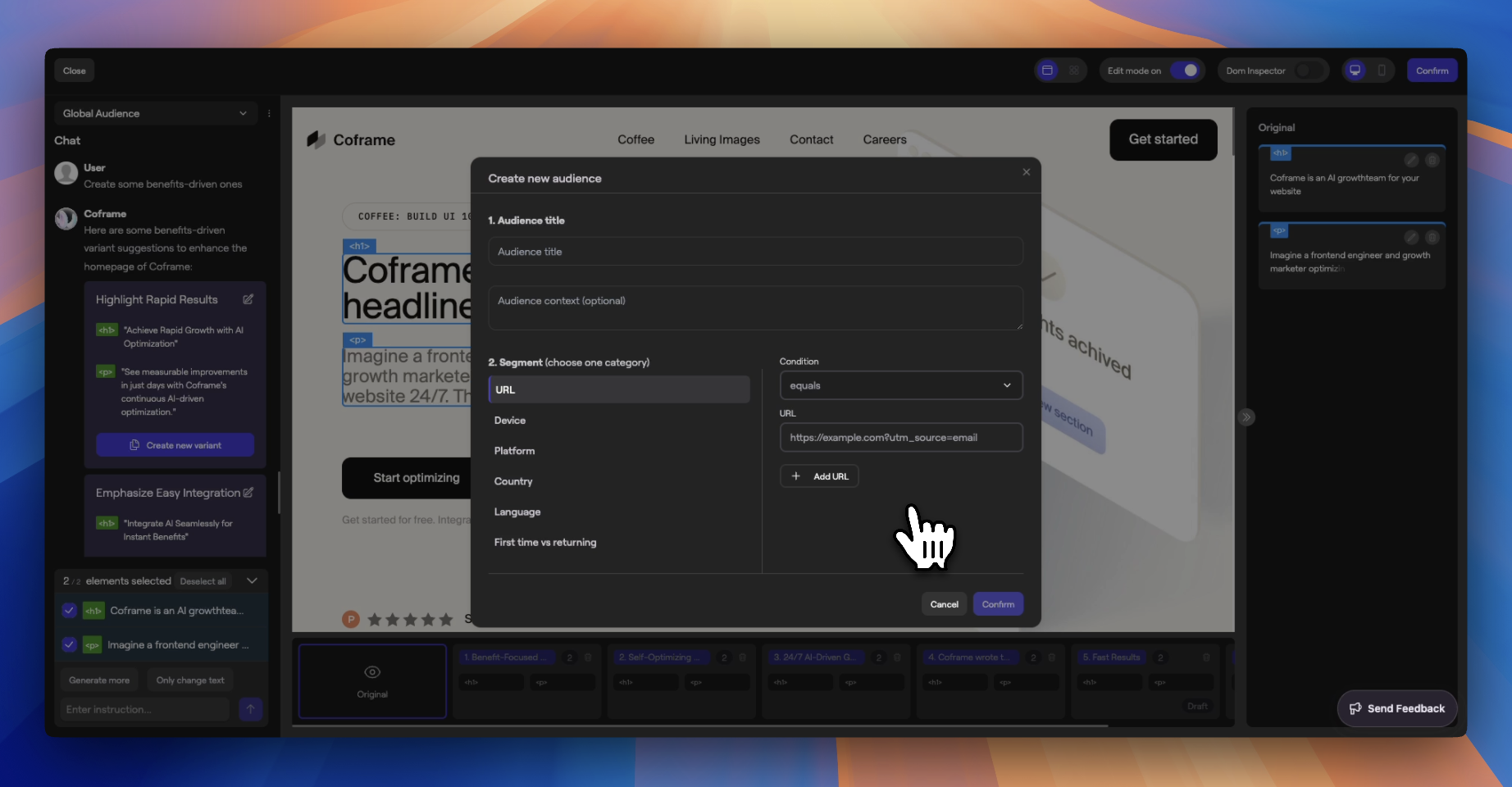This screenshot has height=787, width=1512.
Task: Click the User avatar in chat
Action: [x=66, y=173]
